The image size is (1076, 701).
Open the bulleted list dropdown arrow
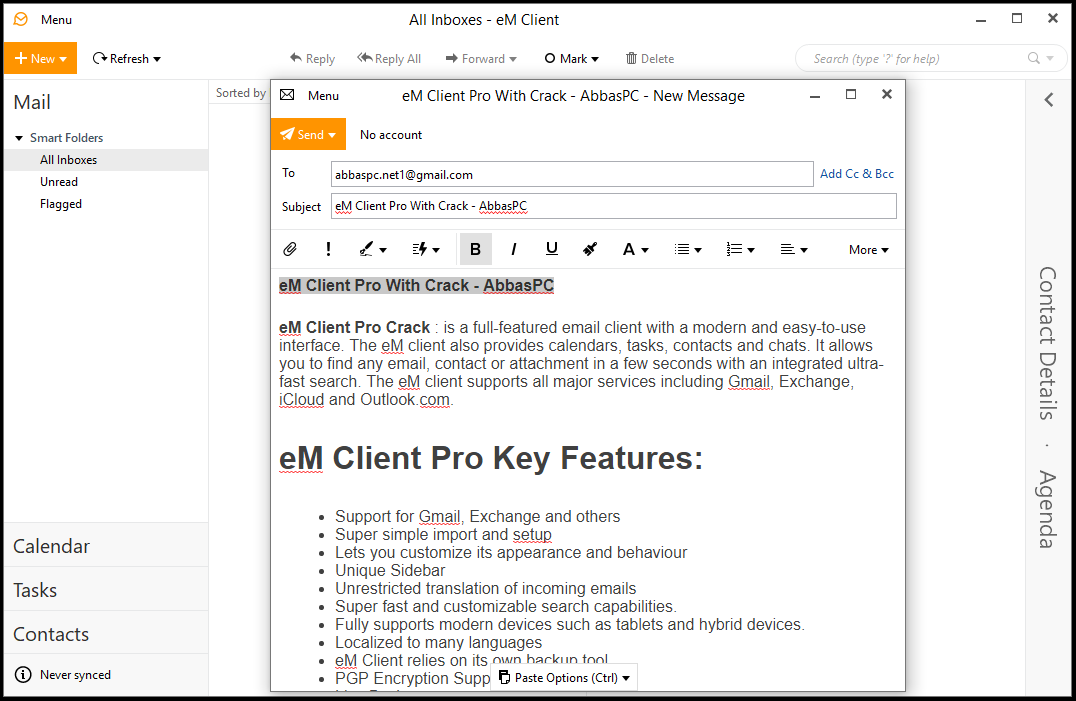click(x=698, y=251)
